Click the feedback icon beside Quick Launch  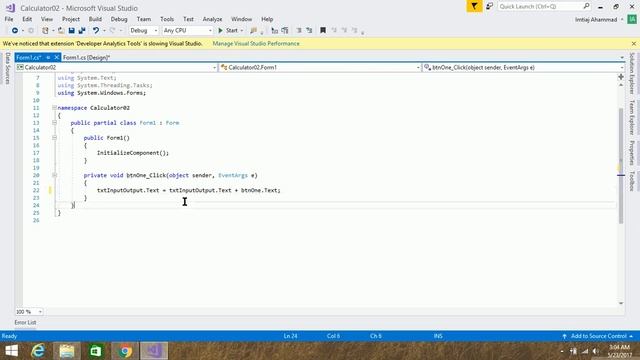489,6
